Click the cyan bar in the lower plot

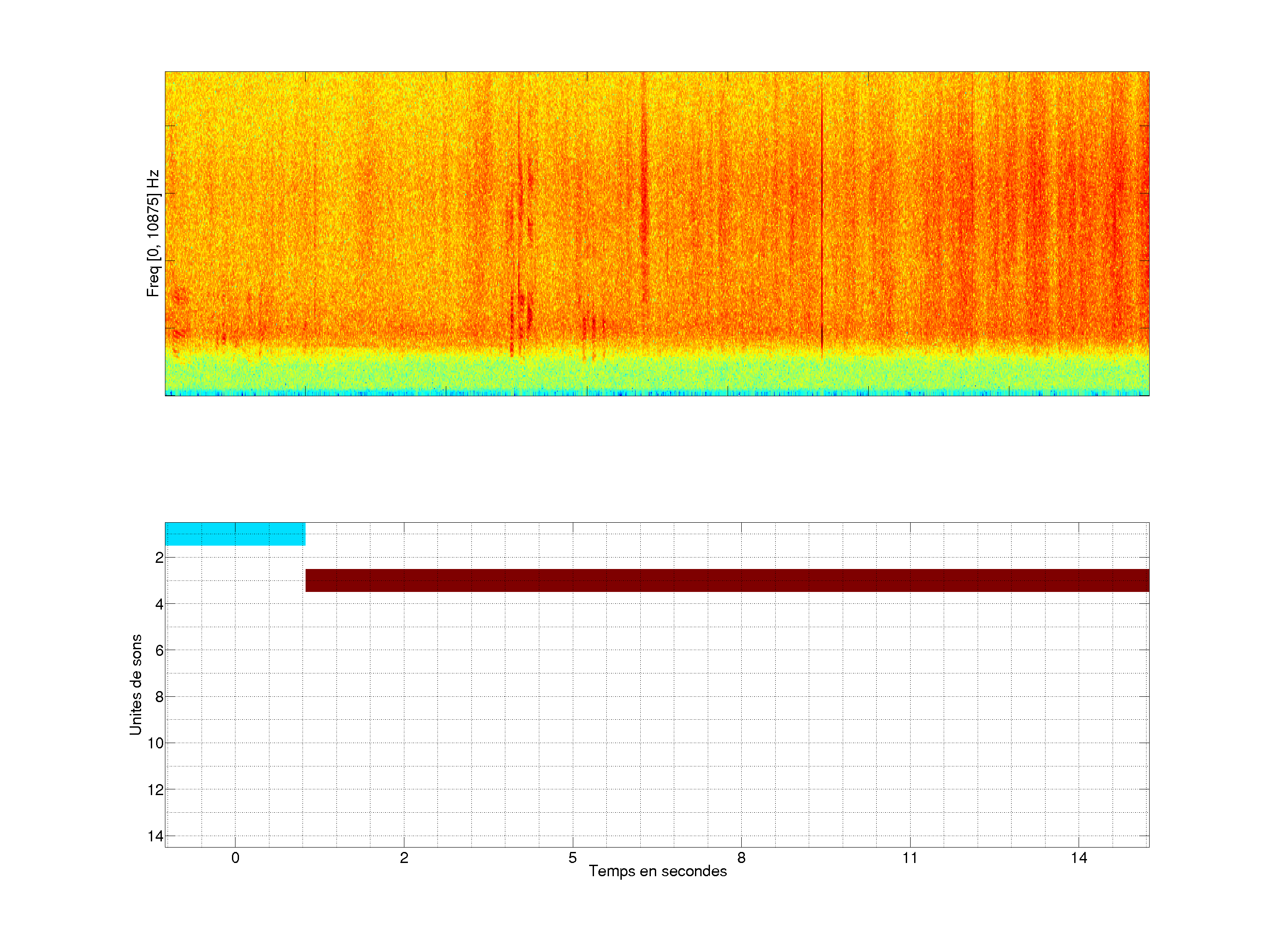(x=235, y=534)
